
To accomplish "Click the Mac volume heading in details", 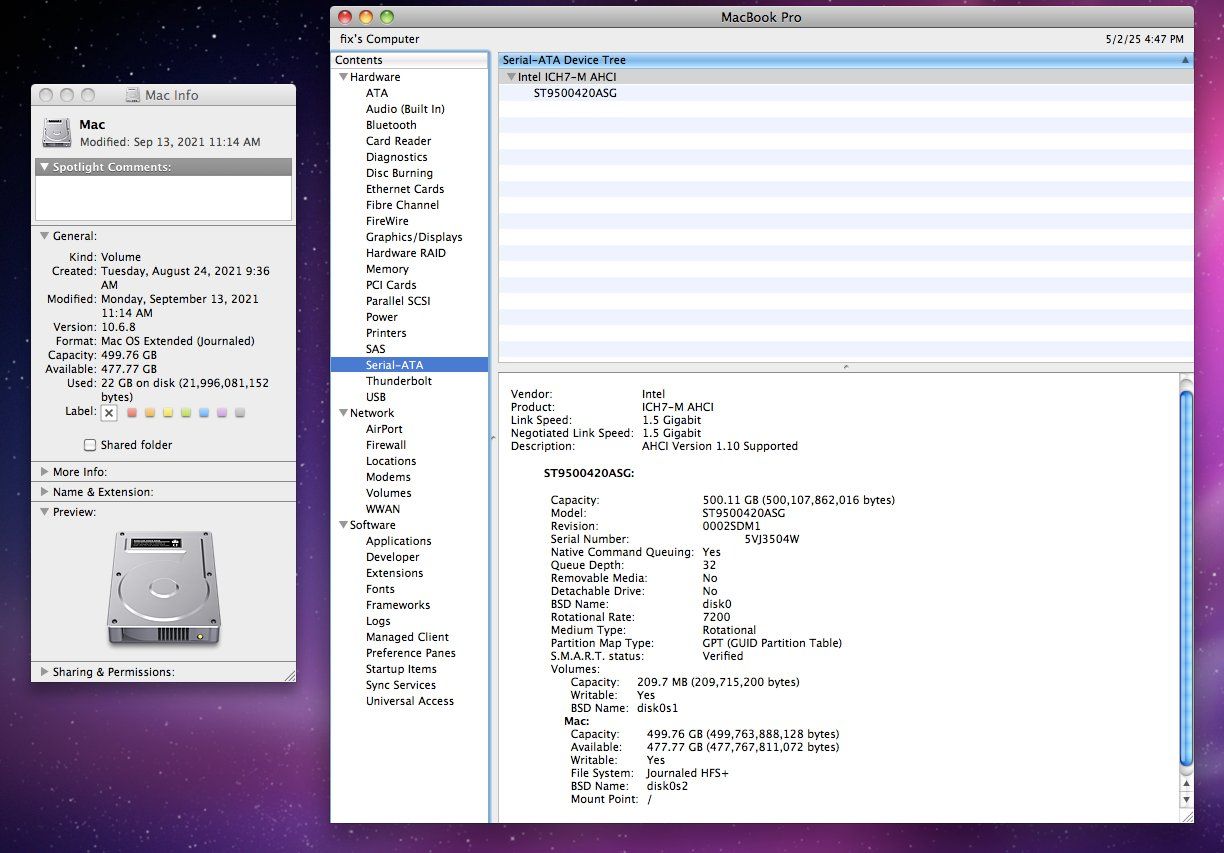I will coord(577,721).
